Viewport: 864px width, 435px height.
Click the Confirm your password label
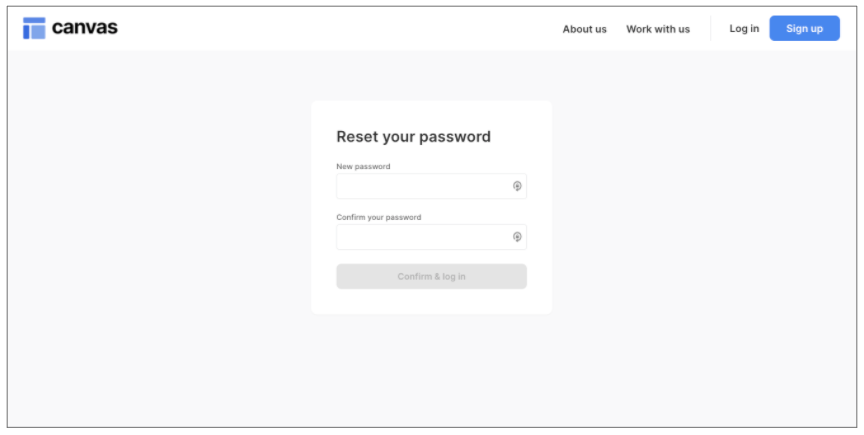(x=378, y=217)
